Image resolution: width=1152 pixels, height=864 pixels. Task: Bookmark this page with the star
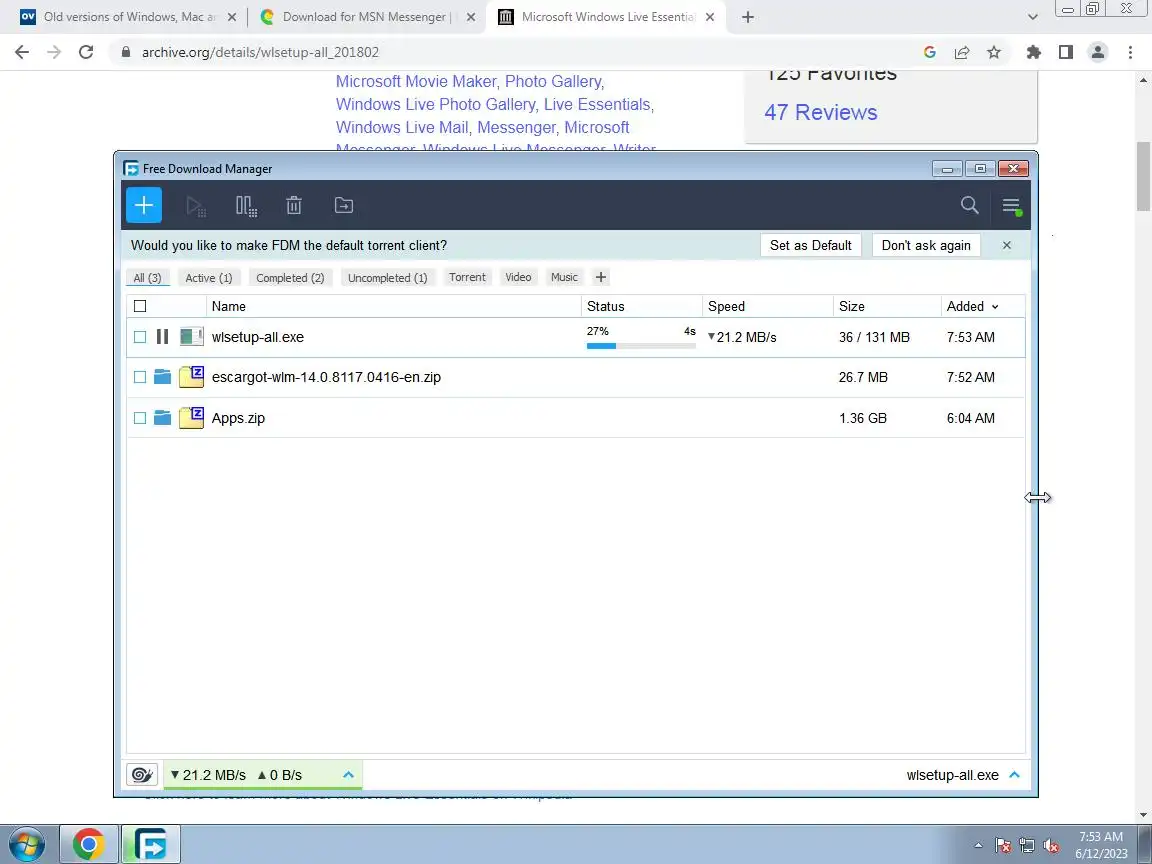pyautogui.click(x=994, y=52)
